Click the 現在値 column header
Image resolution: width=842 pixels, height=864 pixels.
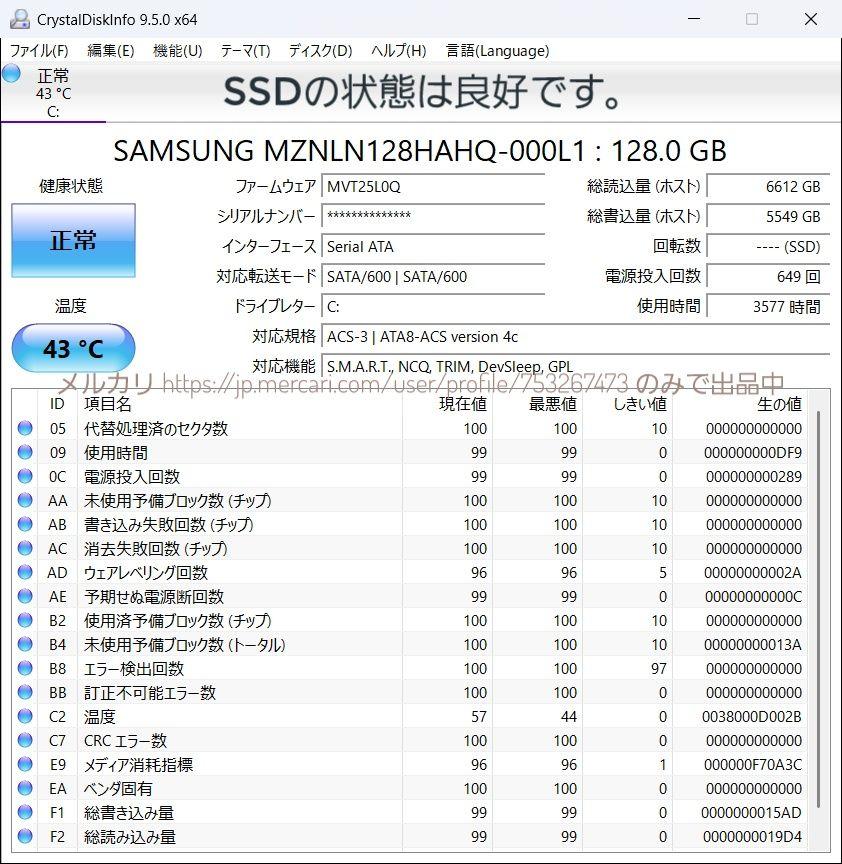447,404
